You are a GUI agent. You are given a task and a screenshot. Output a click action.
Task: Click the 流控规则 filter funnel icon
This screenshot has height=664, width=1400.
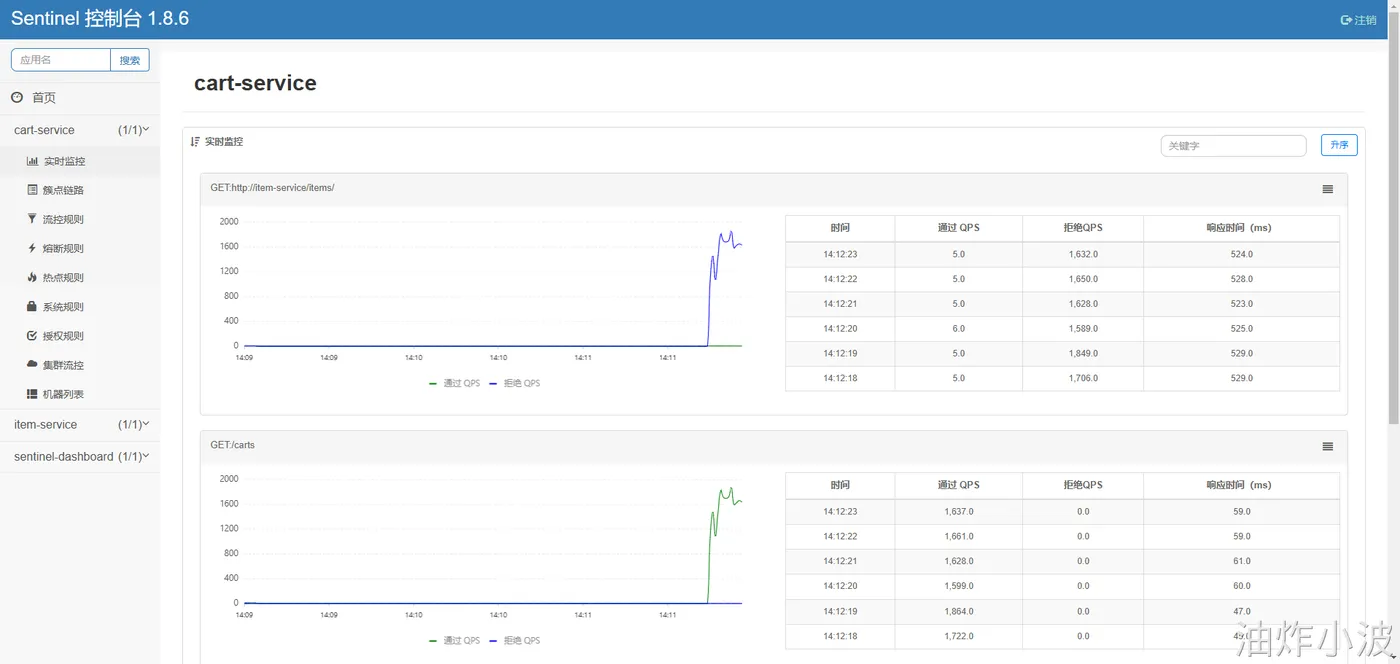pos(32,219)
